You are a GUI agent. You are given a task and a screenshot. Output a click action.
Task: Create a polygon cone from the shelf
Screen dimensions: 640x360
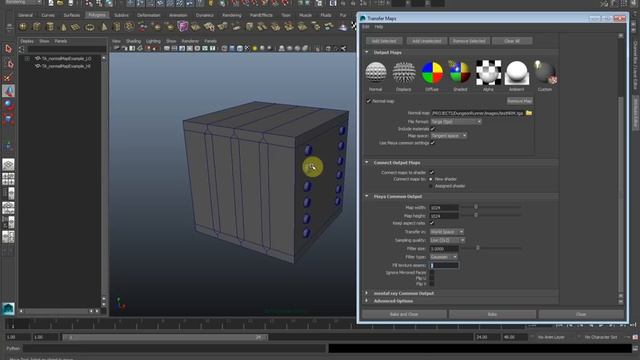click(63, 27)
